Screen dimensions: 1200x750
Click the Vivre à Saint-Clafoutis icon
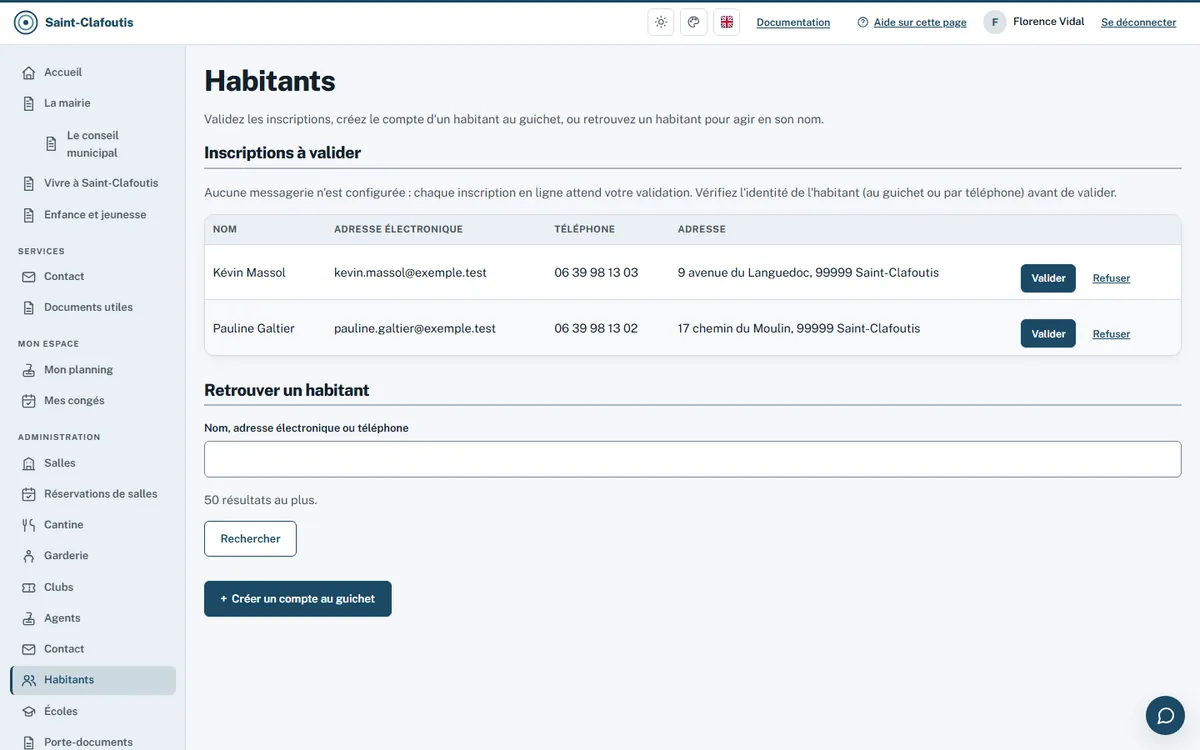[x=29, y=184]
